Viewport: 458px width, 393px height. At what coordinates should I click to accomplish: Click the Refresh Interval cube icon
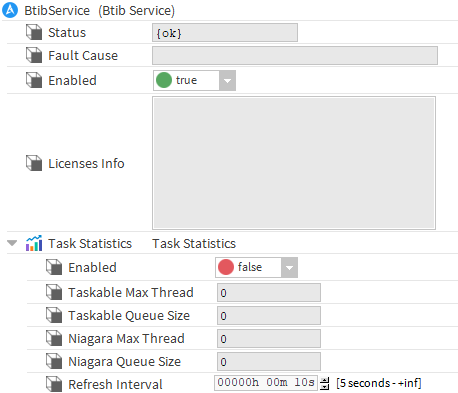click(x=54, y=384)
